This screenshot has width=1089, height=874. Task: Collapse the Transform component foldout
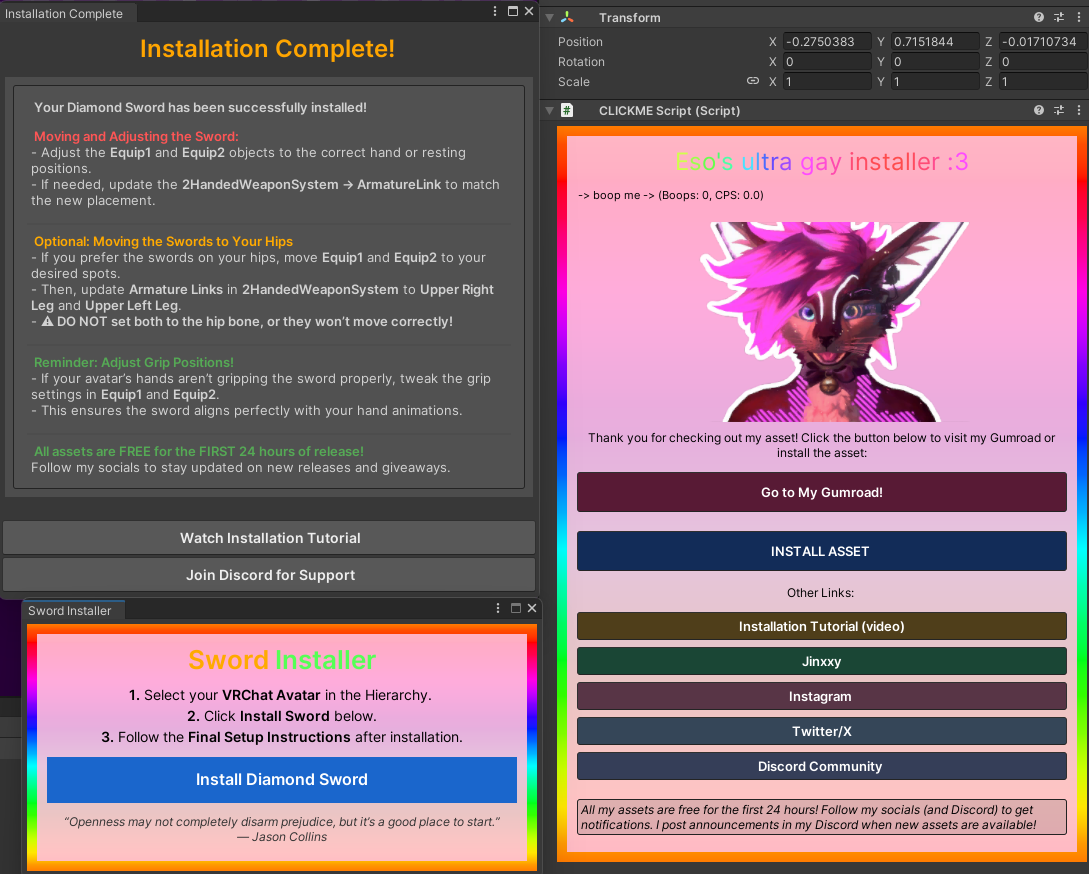coord(549,17)
